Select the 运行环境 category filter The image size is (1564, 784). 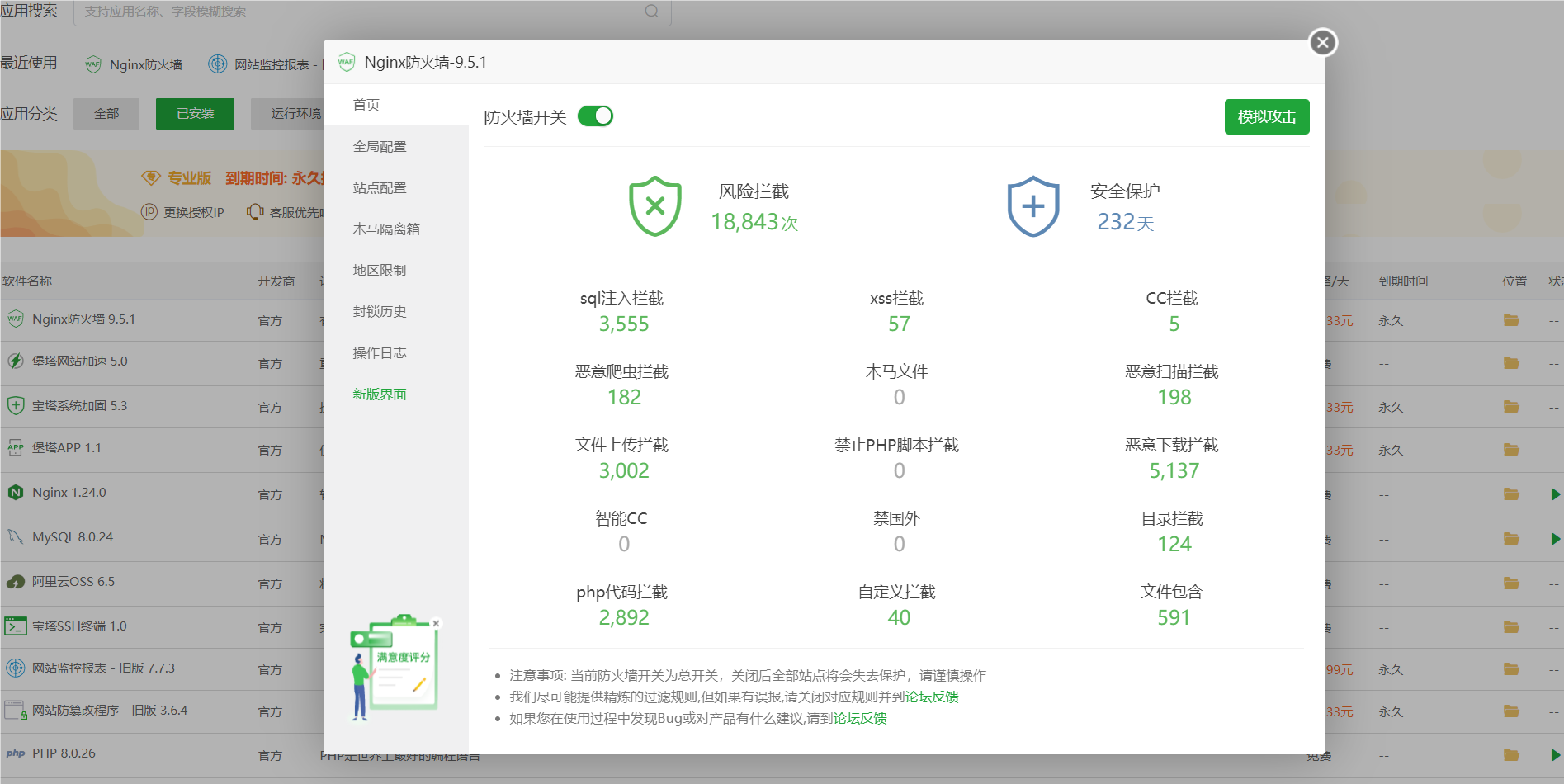coord(287,114)
